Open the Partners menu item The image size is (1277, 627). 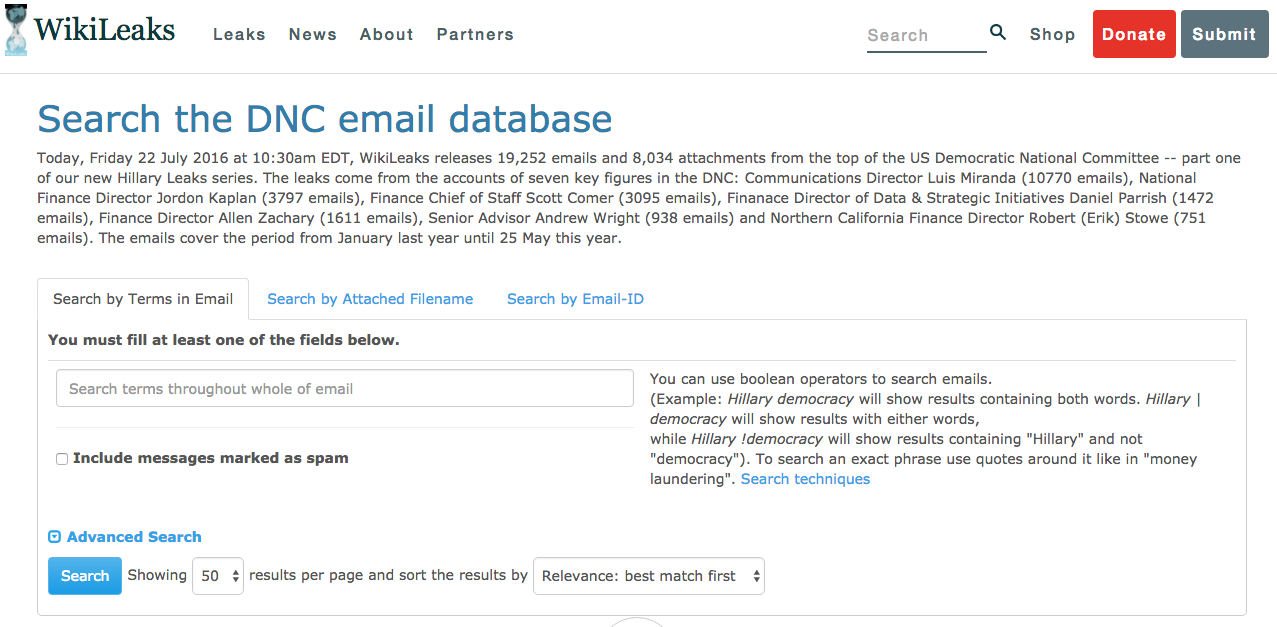click(475, 34)
